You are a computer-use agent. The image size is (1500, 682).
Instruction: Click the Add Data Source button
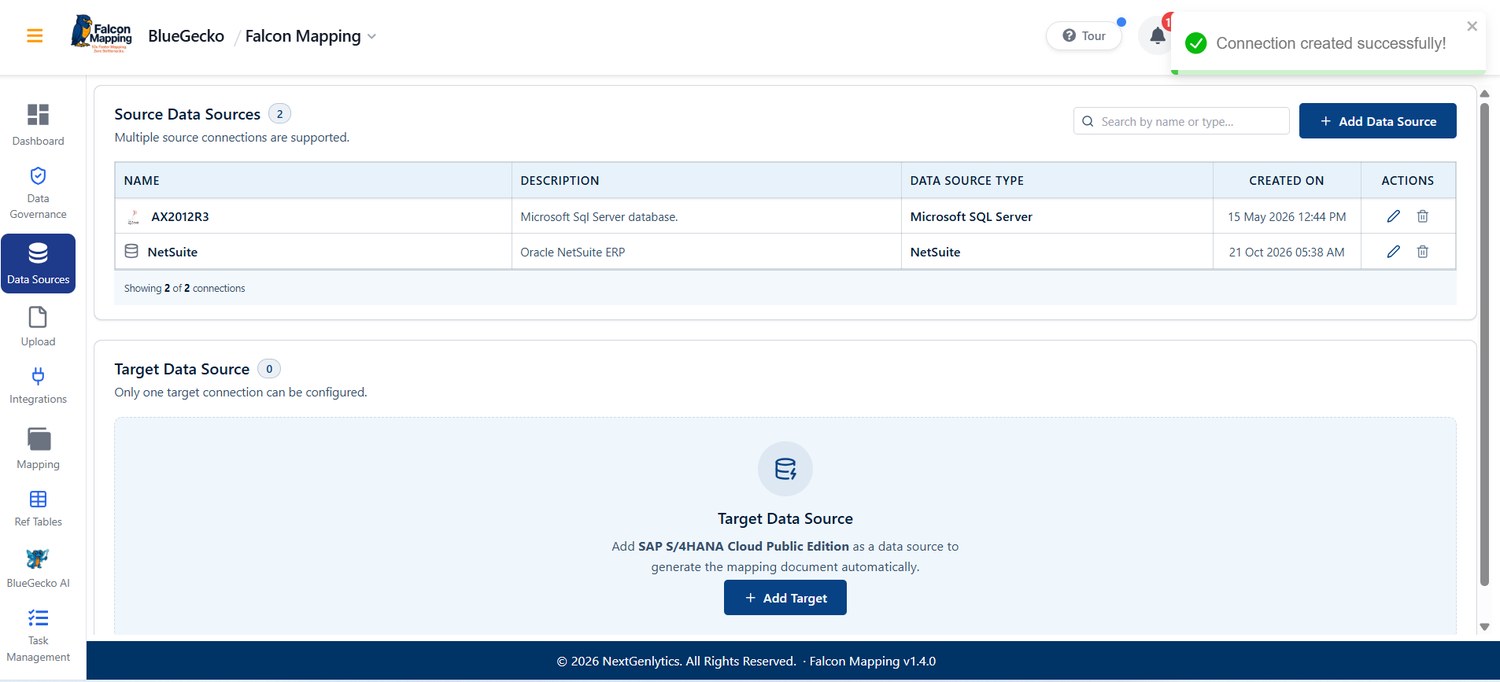coord(1377,121)
